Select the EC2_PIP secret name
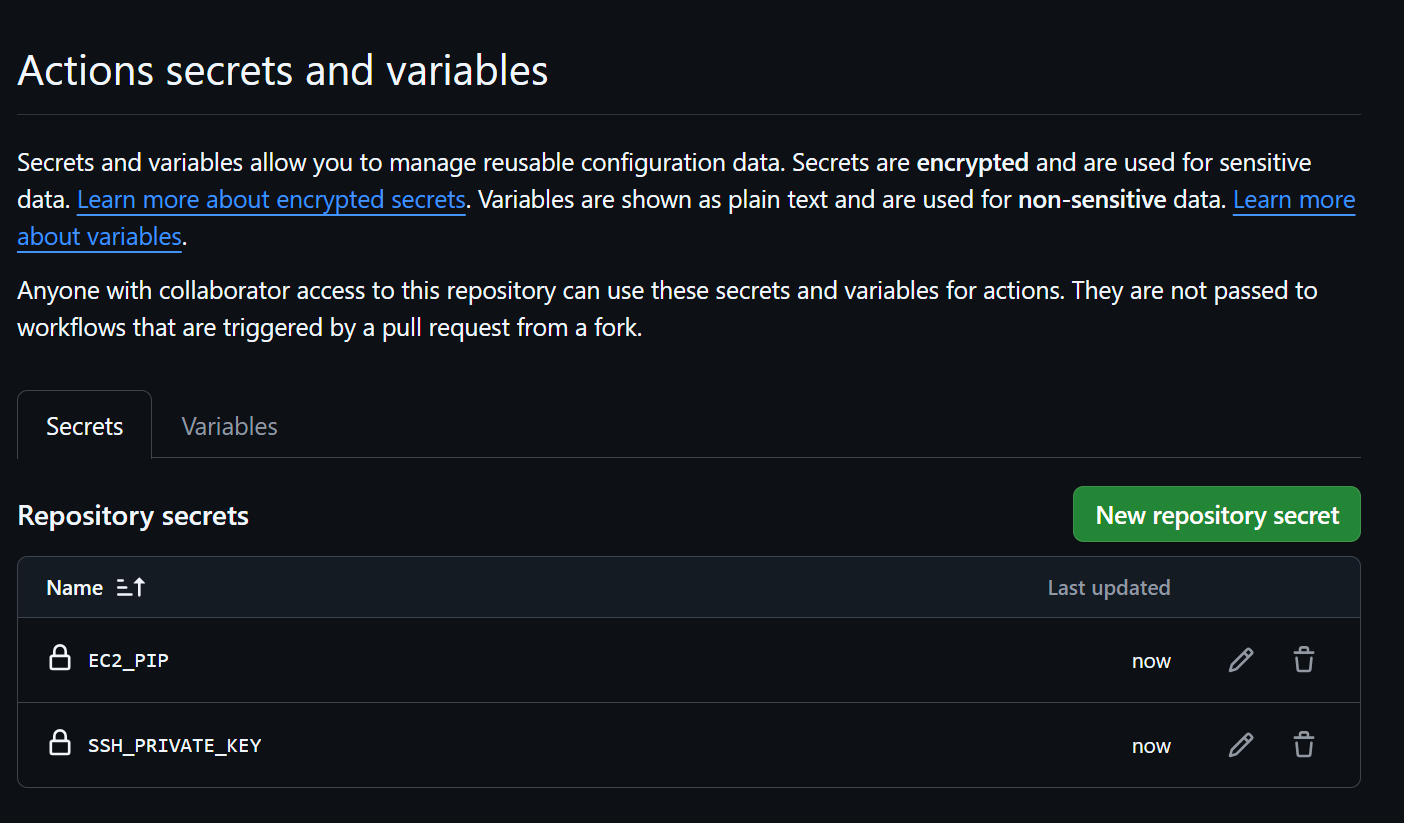The height and width of the screenshot is (823, 1404). (128, 661)
